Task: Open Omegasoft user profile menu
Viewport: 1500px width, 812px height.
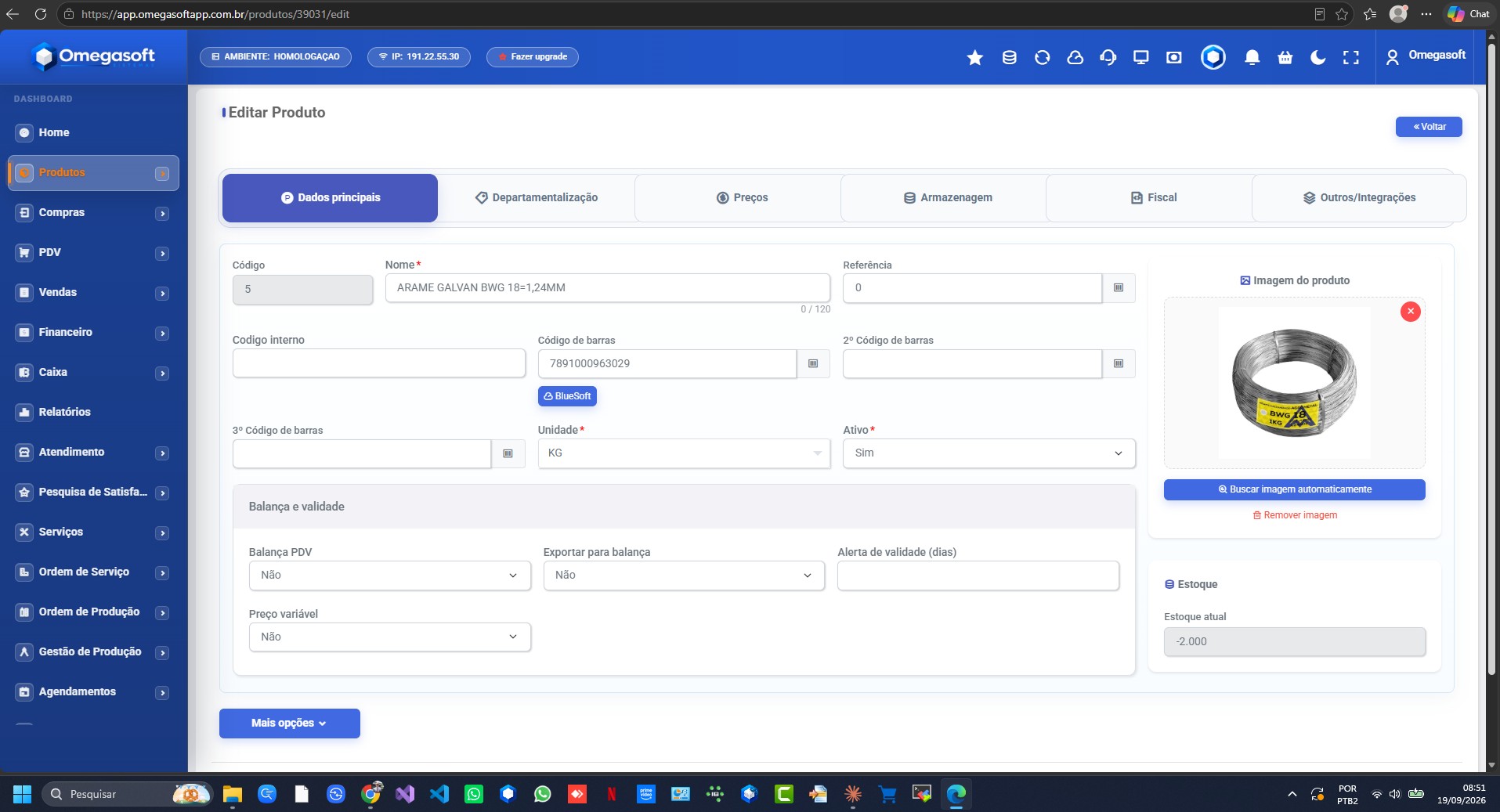Action: point(1426,56)
